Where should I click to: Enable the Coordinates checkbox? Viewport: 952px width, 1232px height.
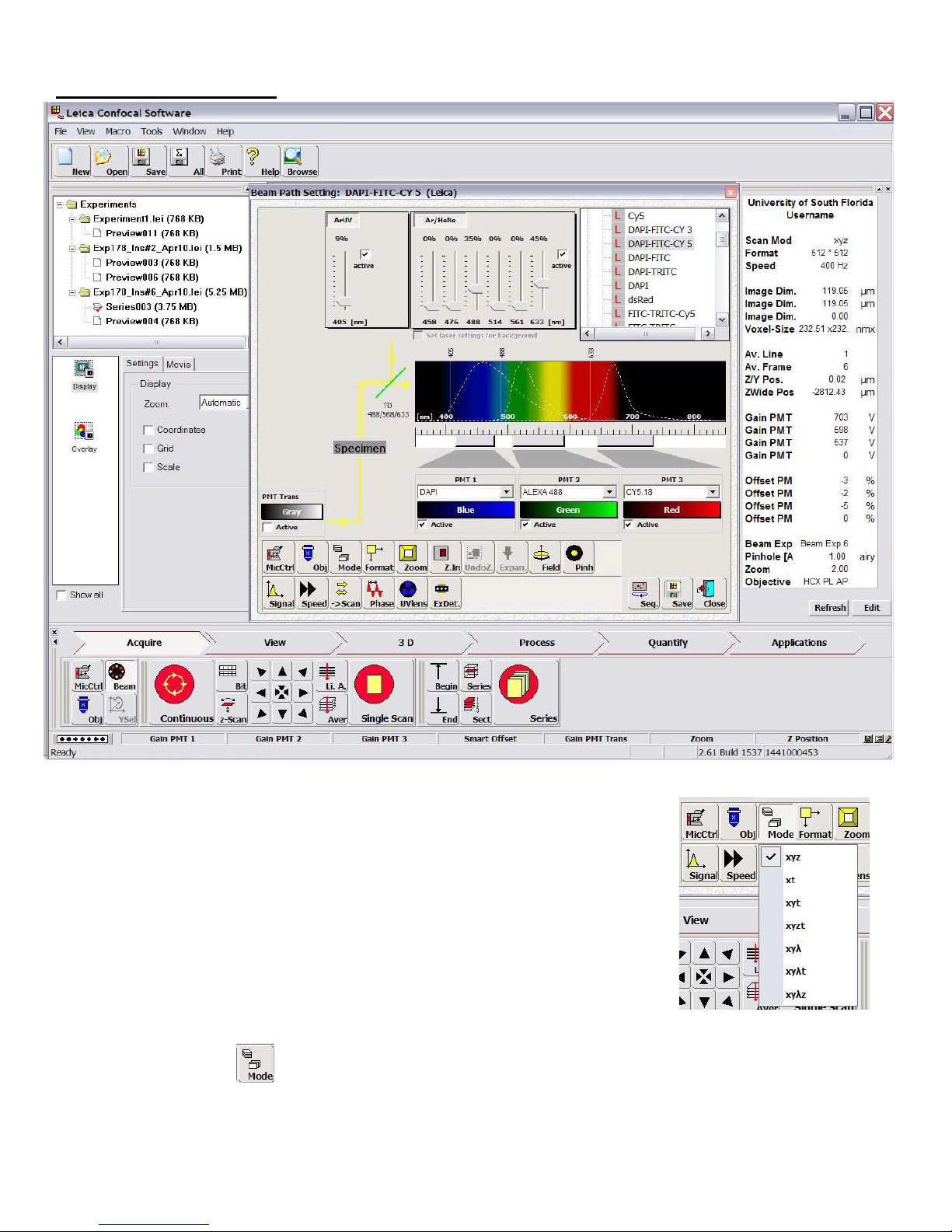[x=148, y=430]
